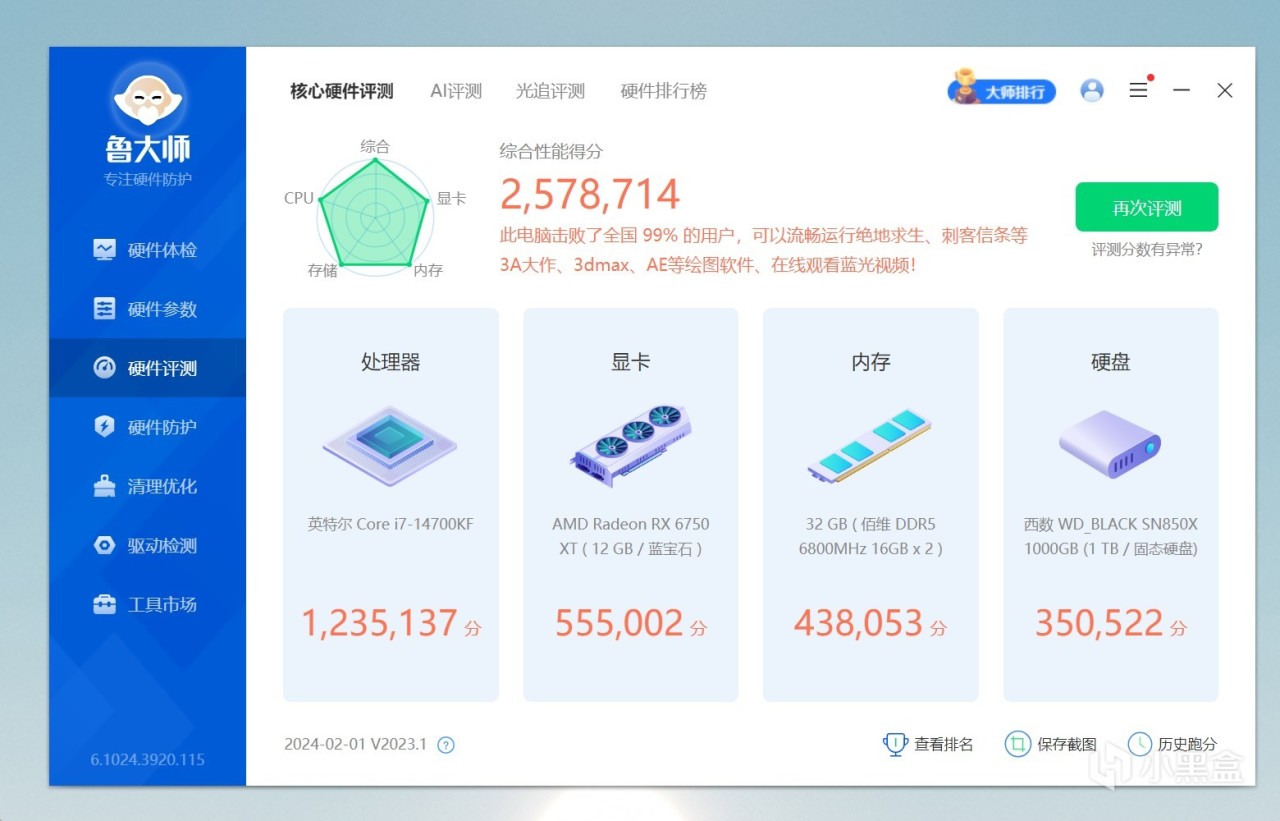The image size is (1280, 821).
Task: Click the processor score 1,235,137
Action: click(x=379, y=623)
